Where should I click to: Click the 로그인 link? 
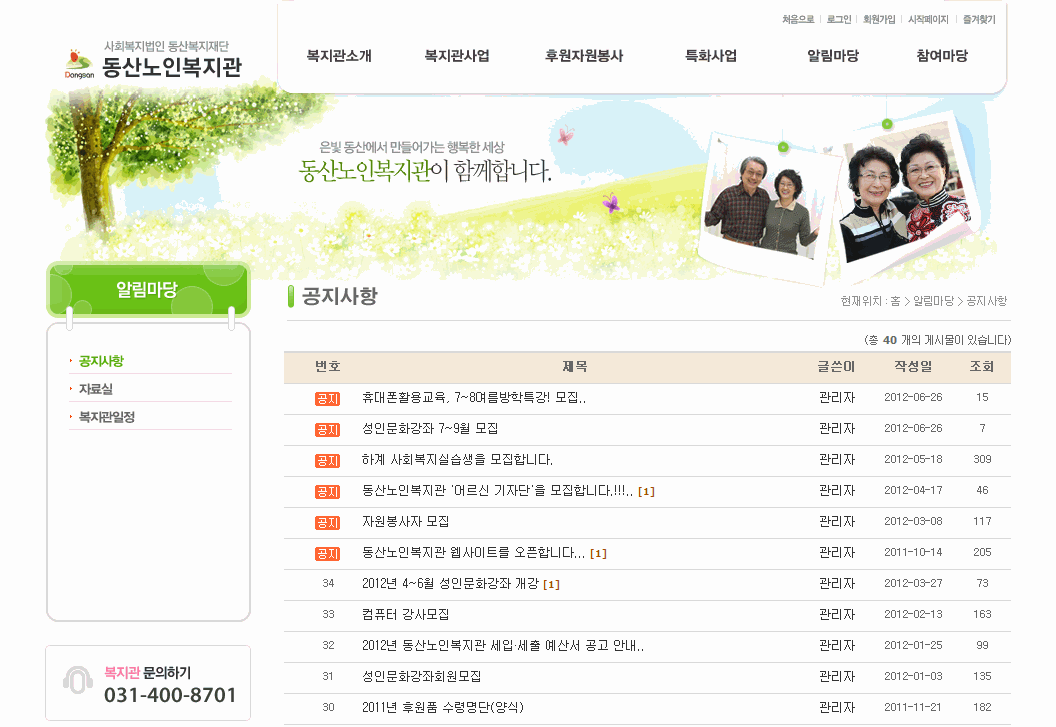tap(839, 20)
